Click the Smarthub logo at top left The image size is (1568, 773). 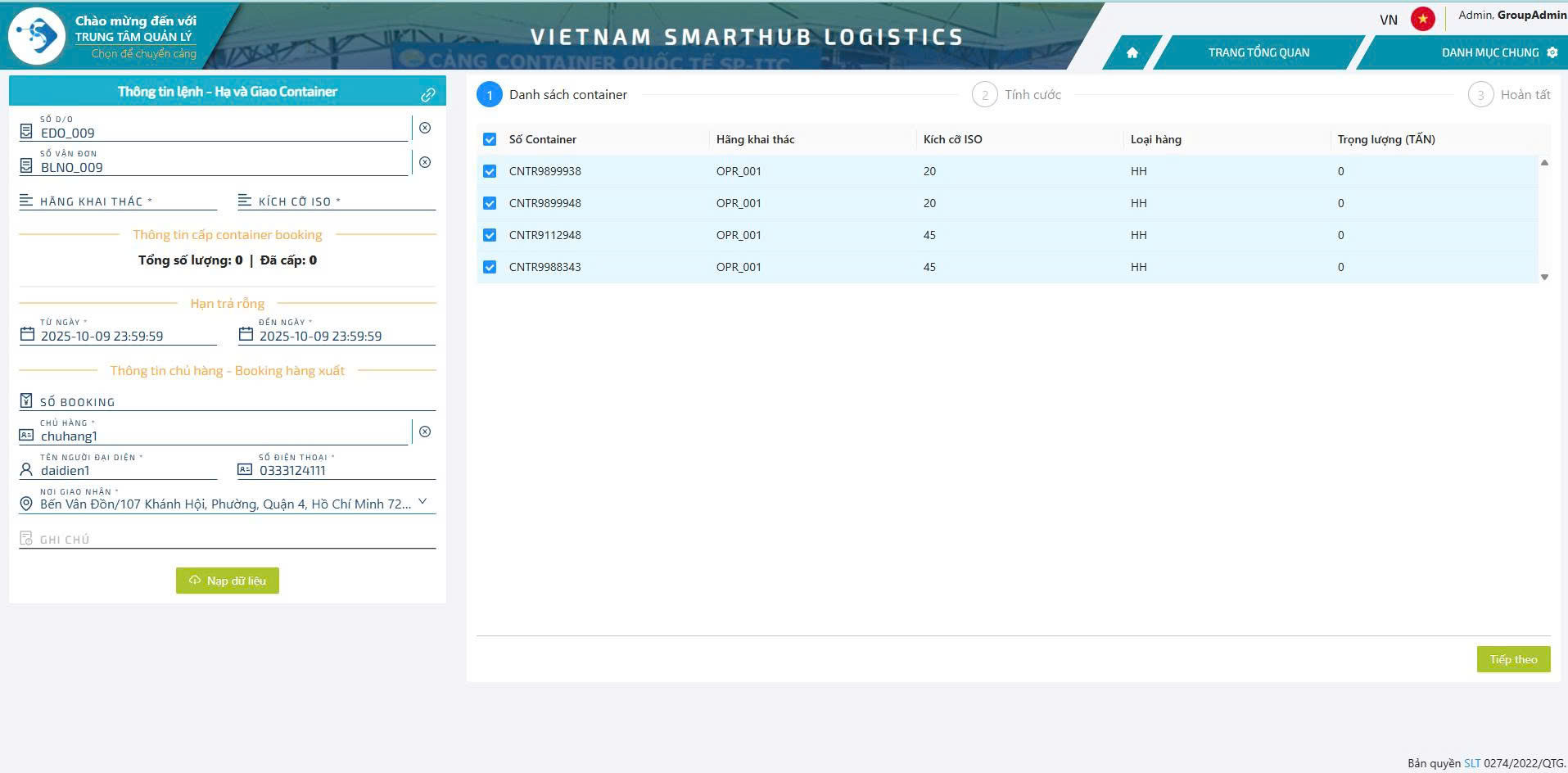(37, 36)
